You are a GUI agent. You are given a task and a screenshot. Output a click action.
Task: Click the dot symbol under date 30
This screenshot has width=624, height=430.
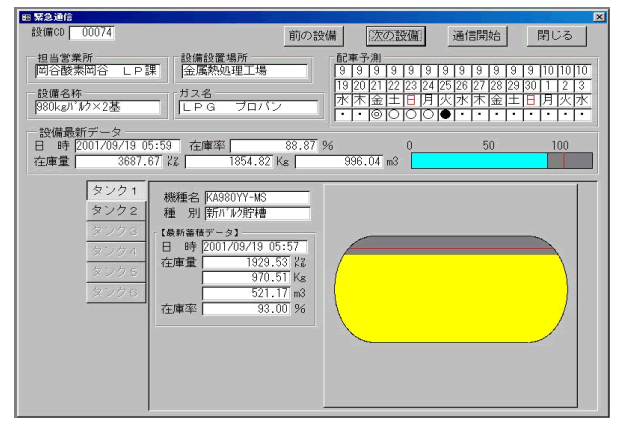pos(530,115)
